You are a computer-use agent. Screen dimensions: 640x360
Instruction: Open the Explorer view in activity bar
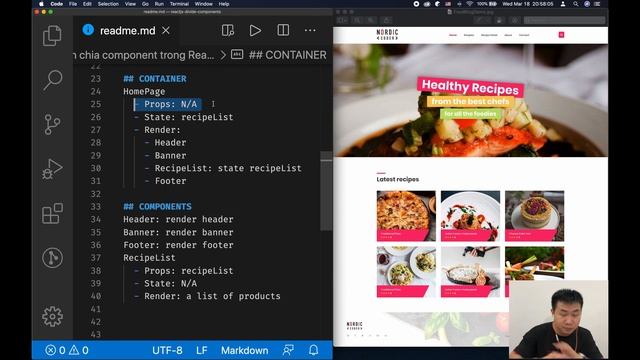pos(52,36)
